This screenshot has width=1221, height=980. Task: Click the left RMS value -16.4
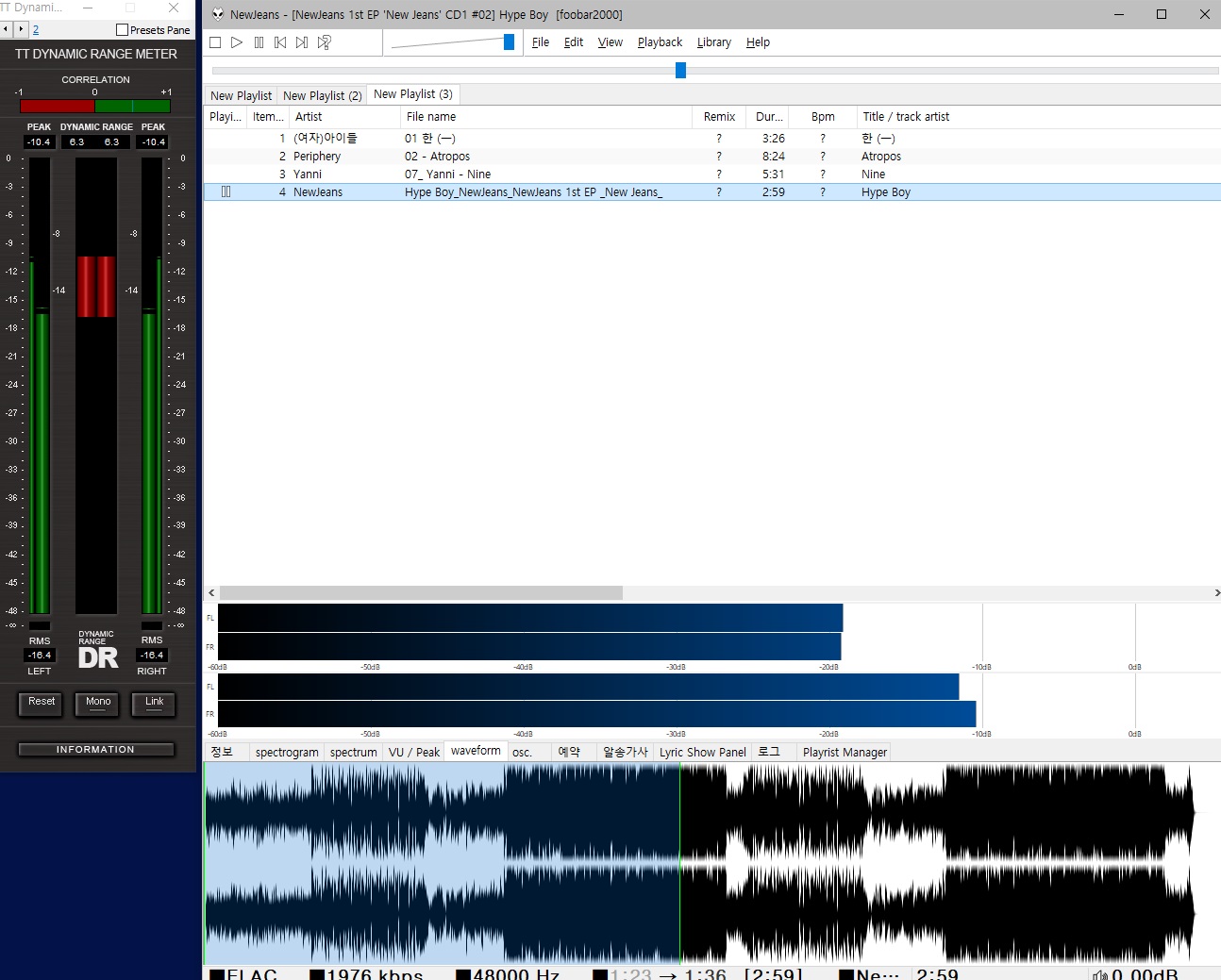point(40,655)
